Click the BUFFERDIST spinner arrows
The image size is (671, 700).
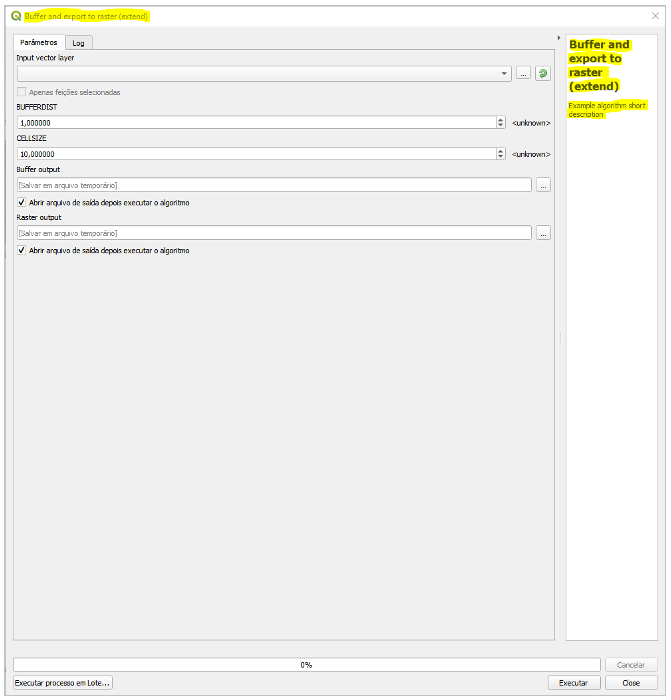tap(501, 122)
